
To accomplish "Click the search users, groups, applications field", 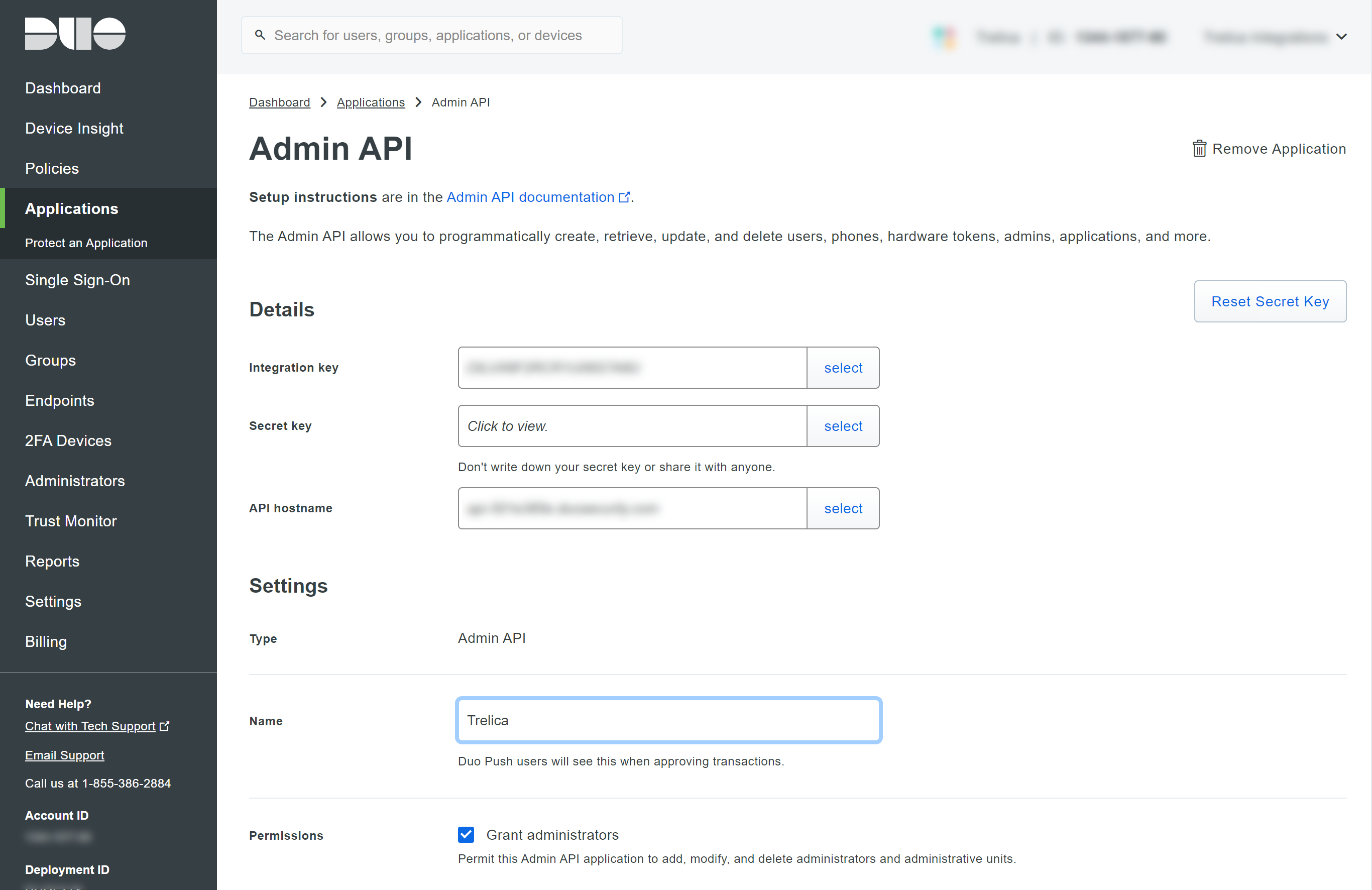I will click(x=432, y=35).
